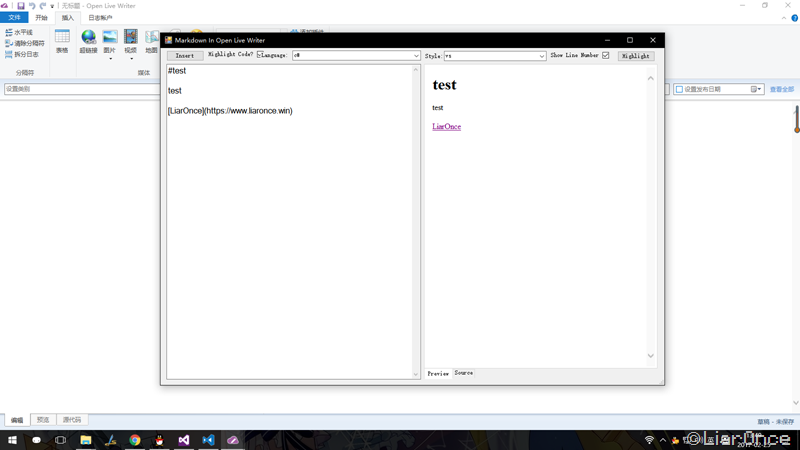The height and width of the screenshot is (450, 800).
Task: Click preview pane scroll up arrow
Action: pos(651,78)
